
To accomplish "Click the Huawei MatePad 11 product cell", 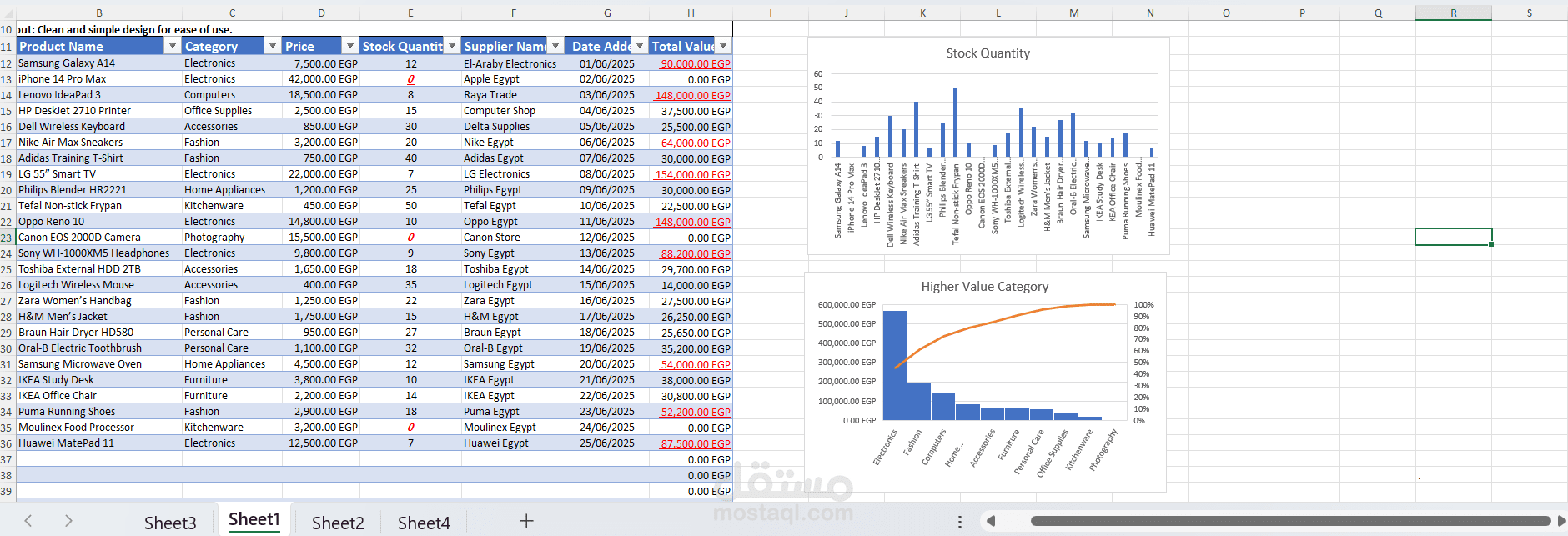I will (x=99, y=443).
